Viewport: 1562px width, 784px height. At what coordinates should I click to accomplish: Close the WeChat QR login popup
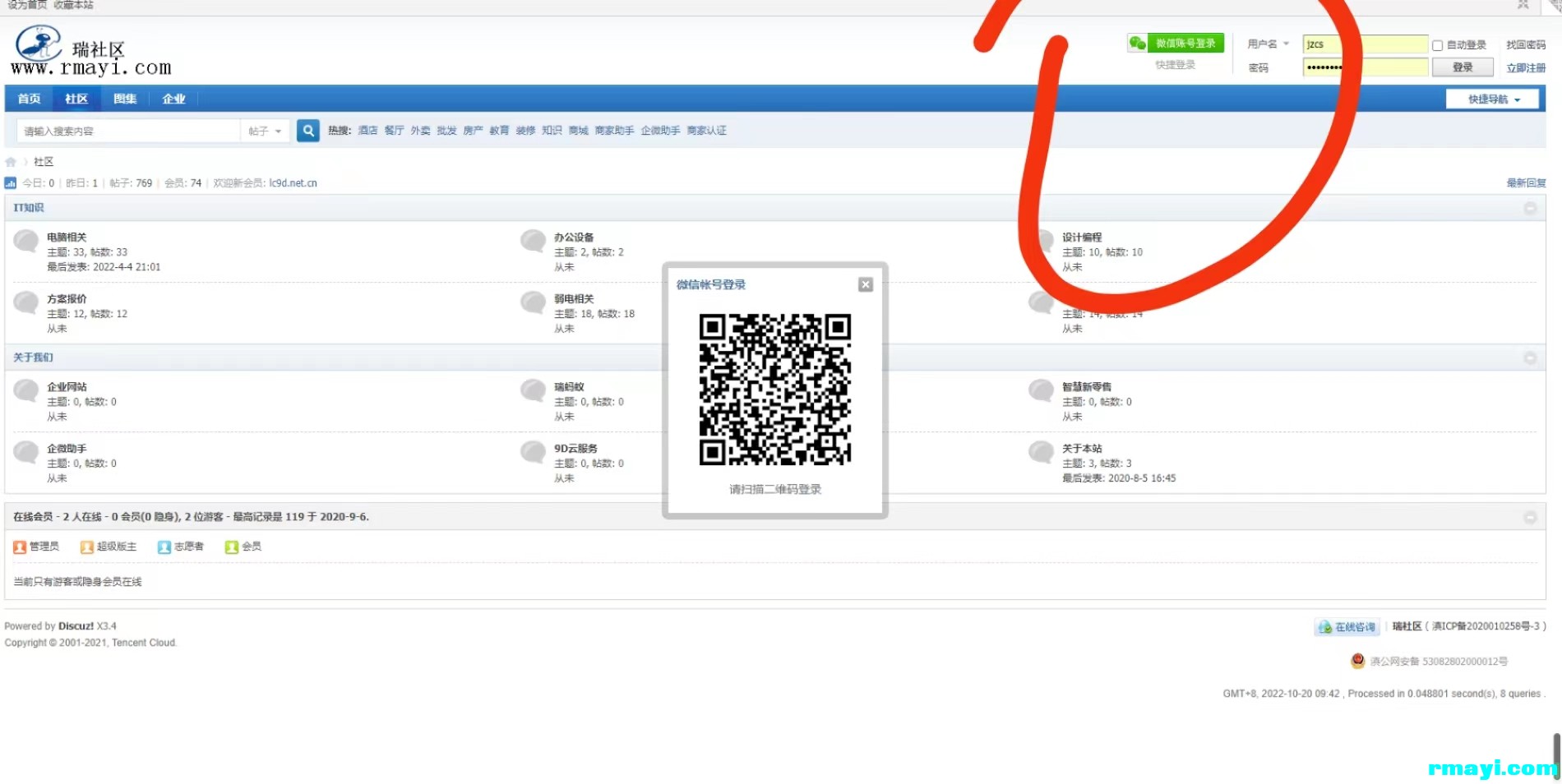click(865, 284)
